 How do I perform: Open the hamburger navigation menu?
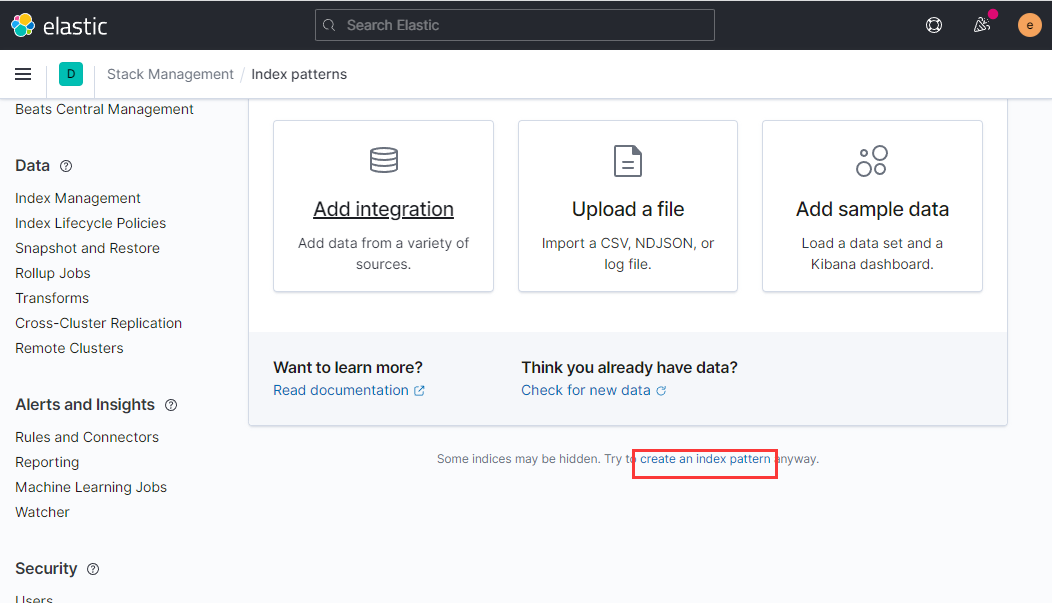23,74
